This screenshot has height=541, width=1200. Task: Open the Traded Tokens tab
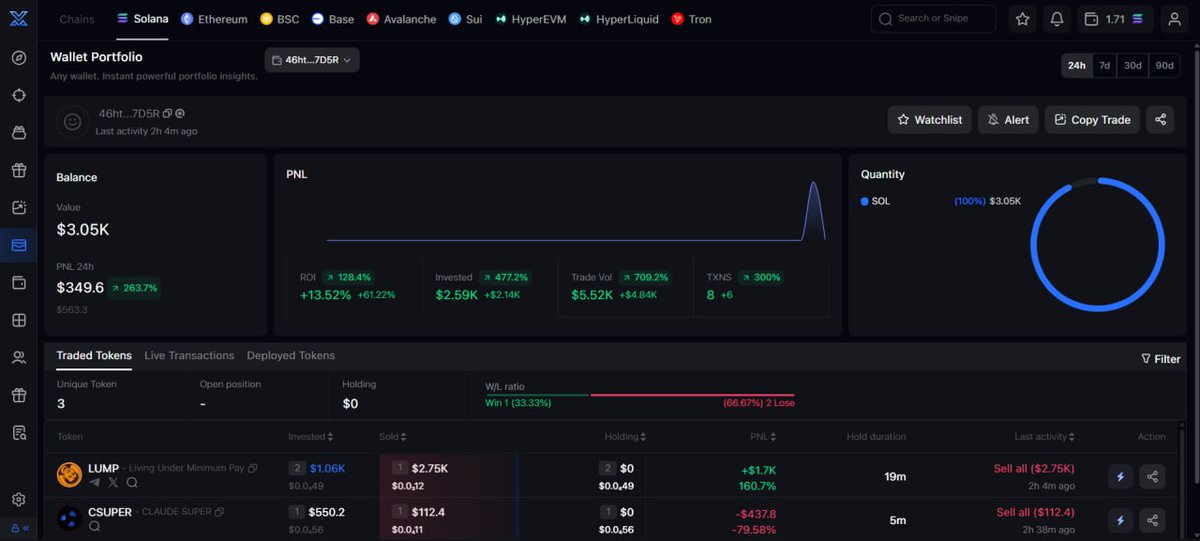(94, 356)
